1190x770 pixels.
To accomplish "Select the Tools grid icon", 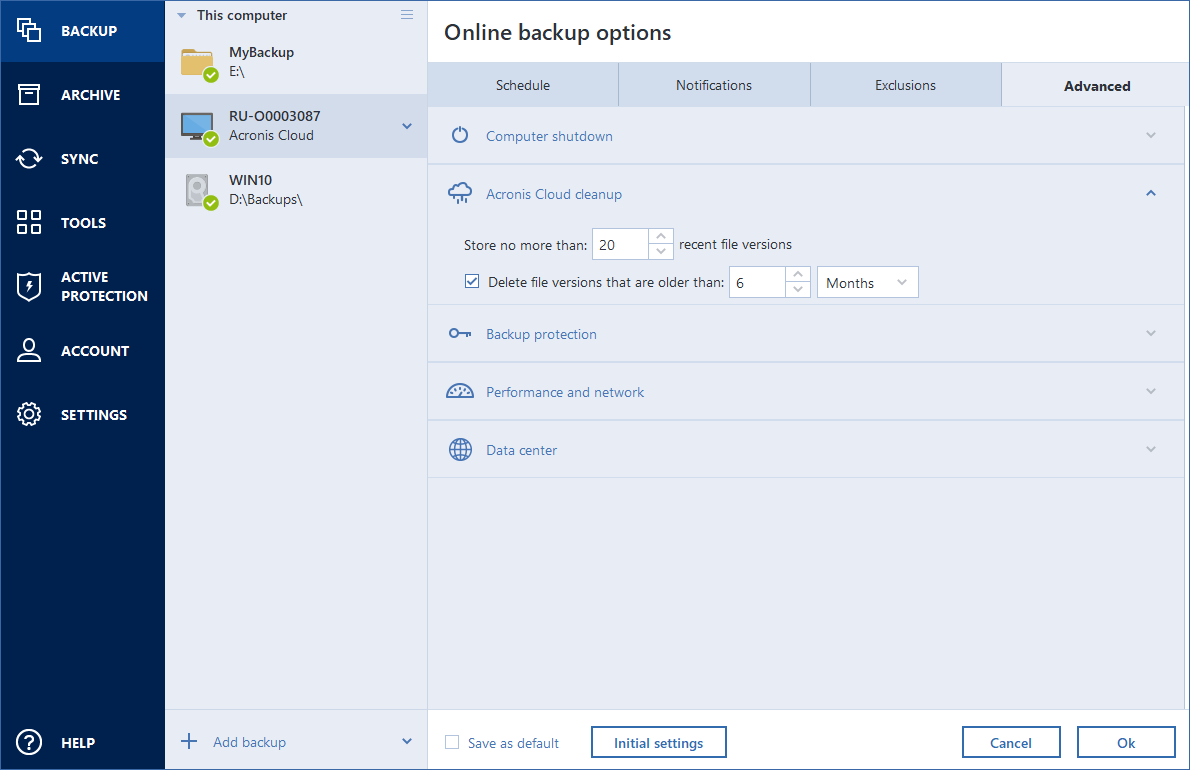I will point(29,223).
